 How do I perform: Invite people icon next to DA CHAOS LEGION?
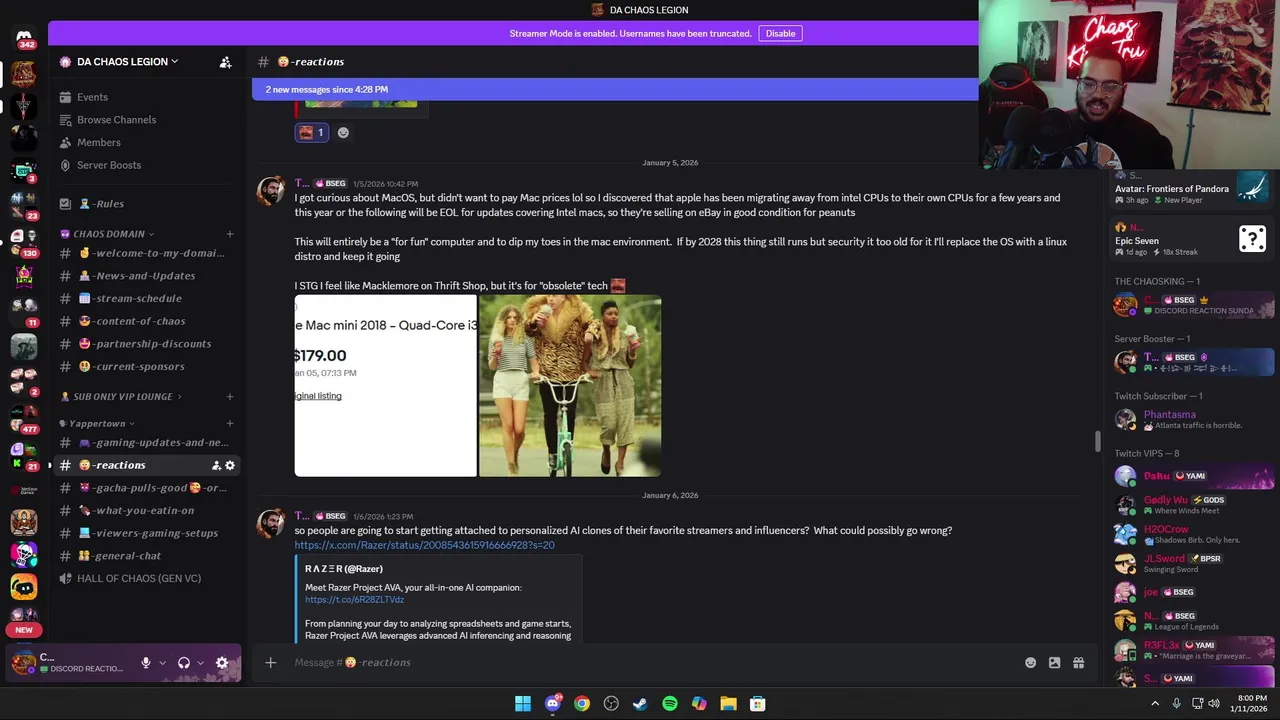click(x=226, y=62)
